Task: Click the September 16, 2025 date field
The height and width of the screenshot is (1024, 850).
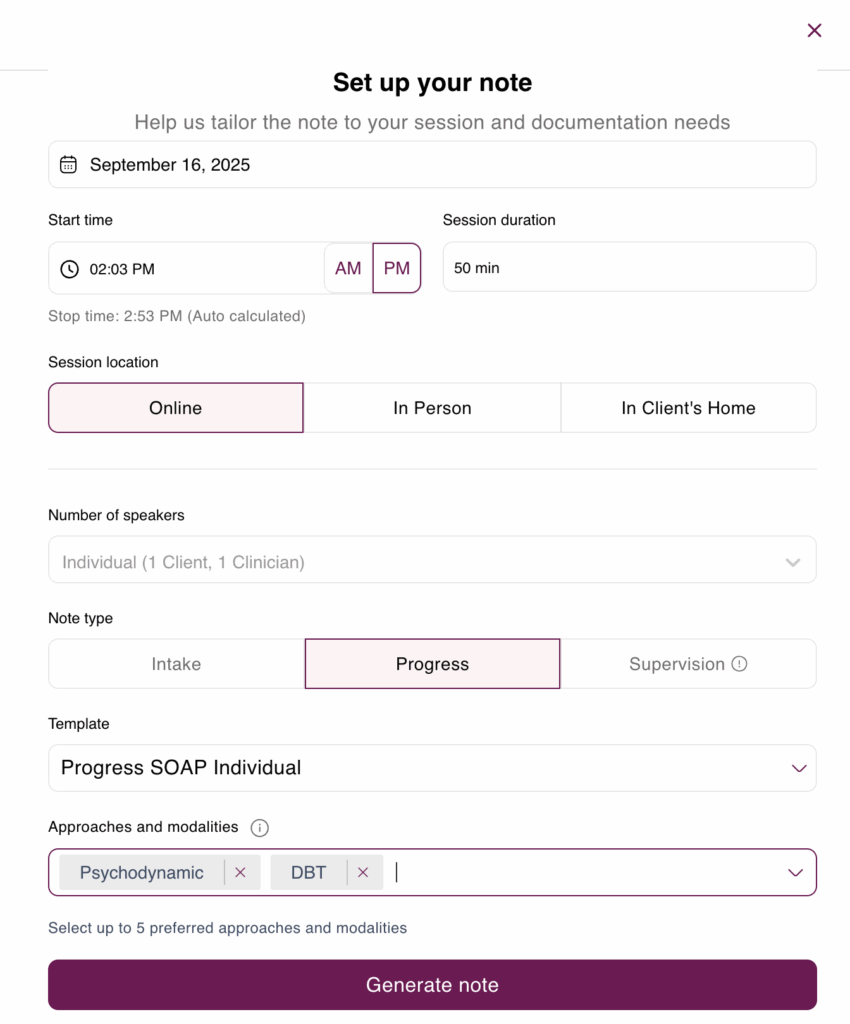Action: pyautogui.click(x=432, y=165)
